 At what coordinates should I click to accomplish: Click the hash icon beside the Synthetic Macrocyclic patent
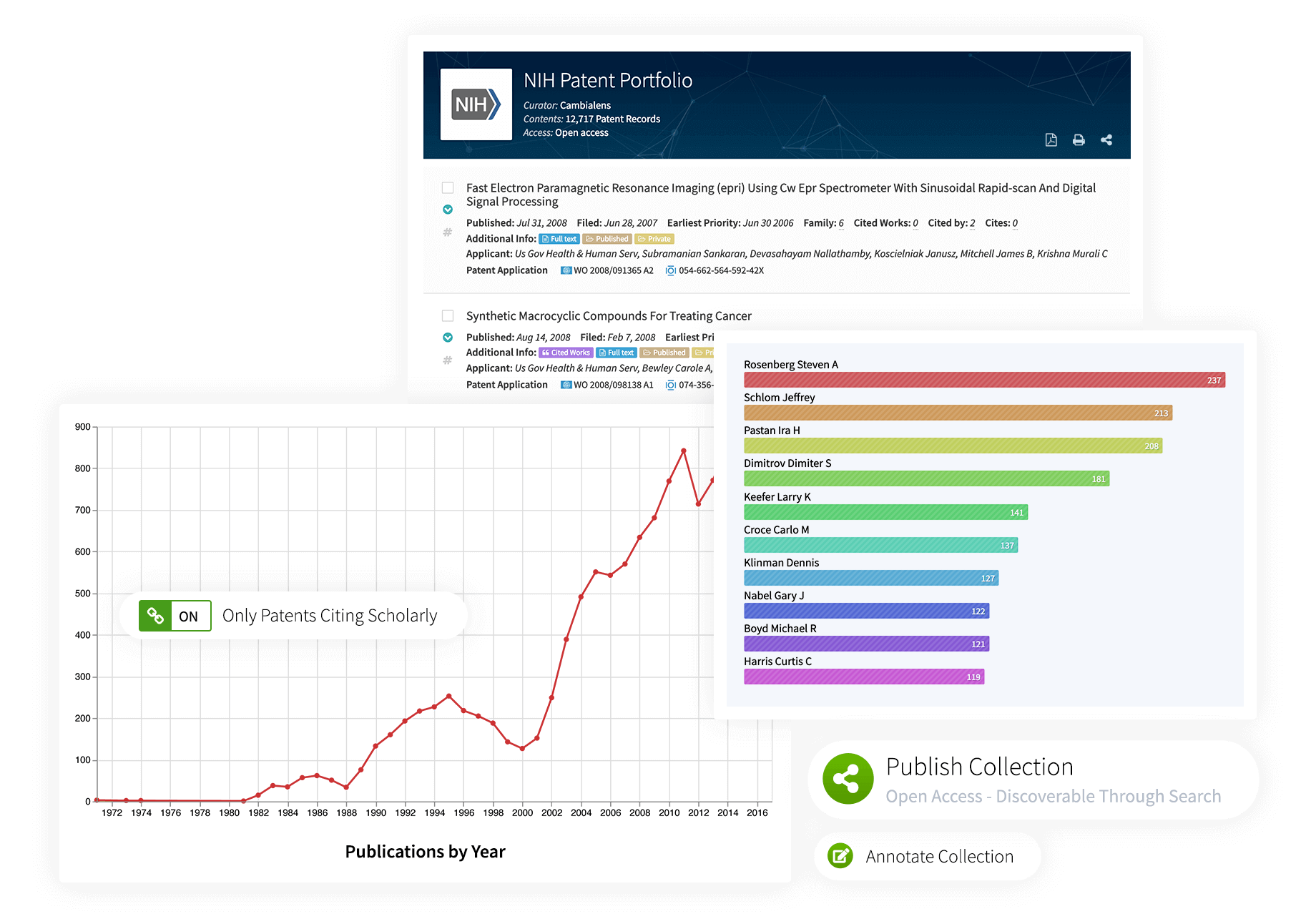pos(448,360)
